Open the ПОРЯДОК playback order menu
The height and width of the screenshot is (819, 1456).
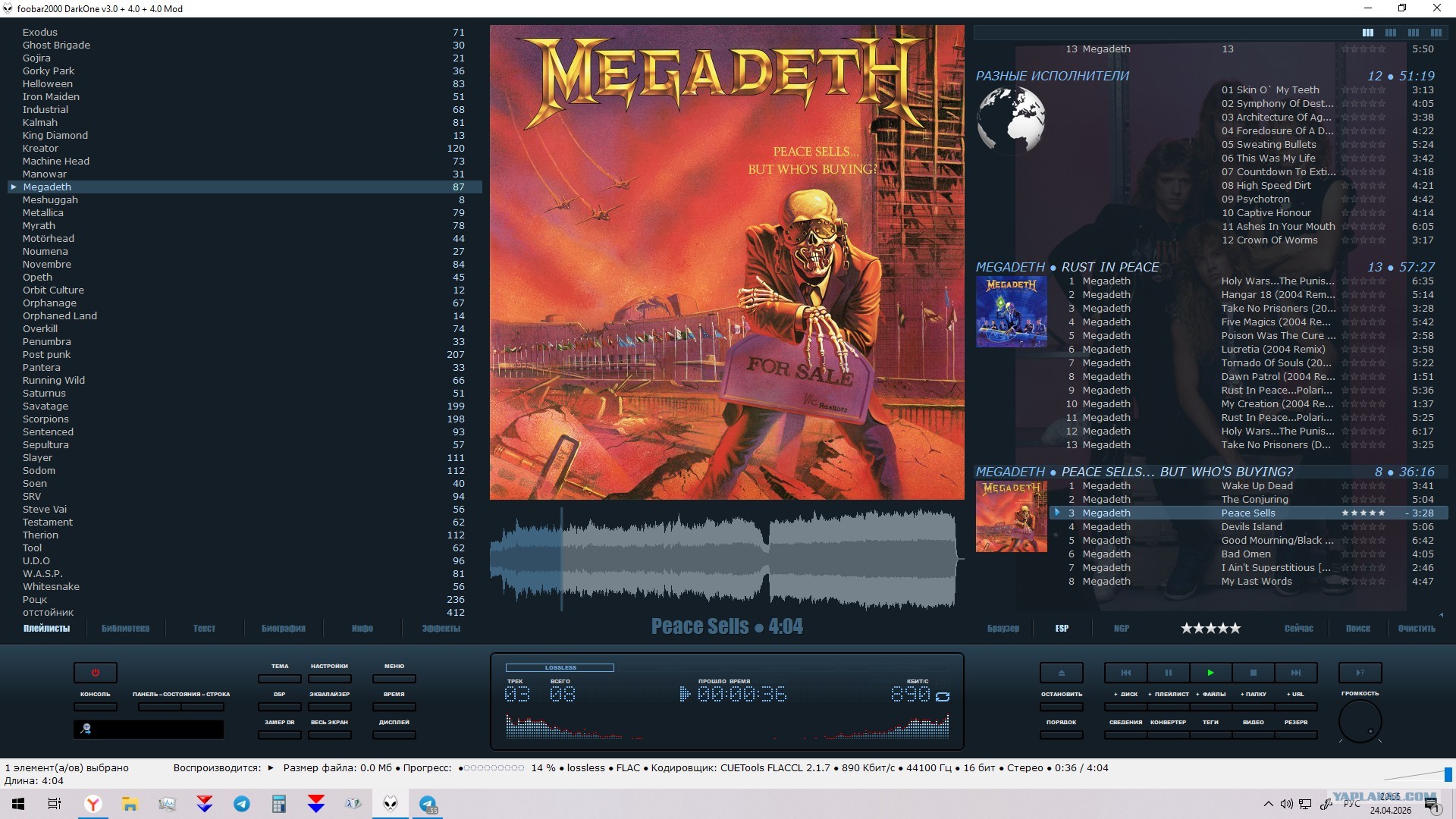tap(1061, 735)
